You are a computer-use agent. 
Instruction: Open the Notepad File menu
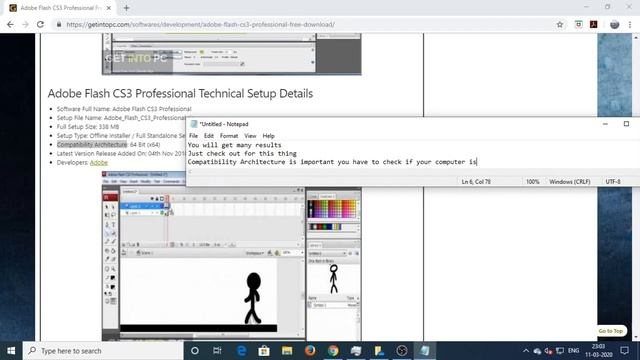point(193,136)
